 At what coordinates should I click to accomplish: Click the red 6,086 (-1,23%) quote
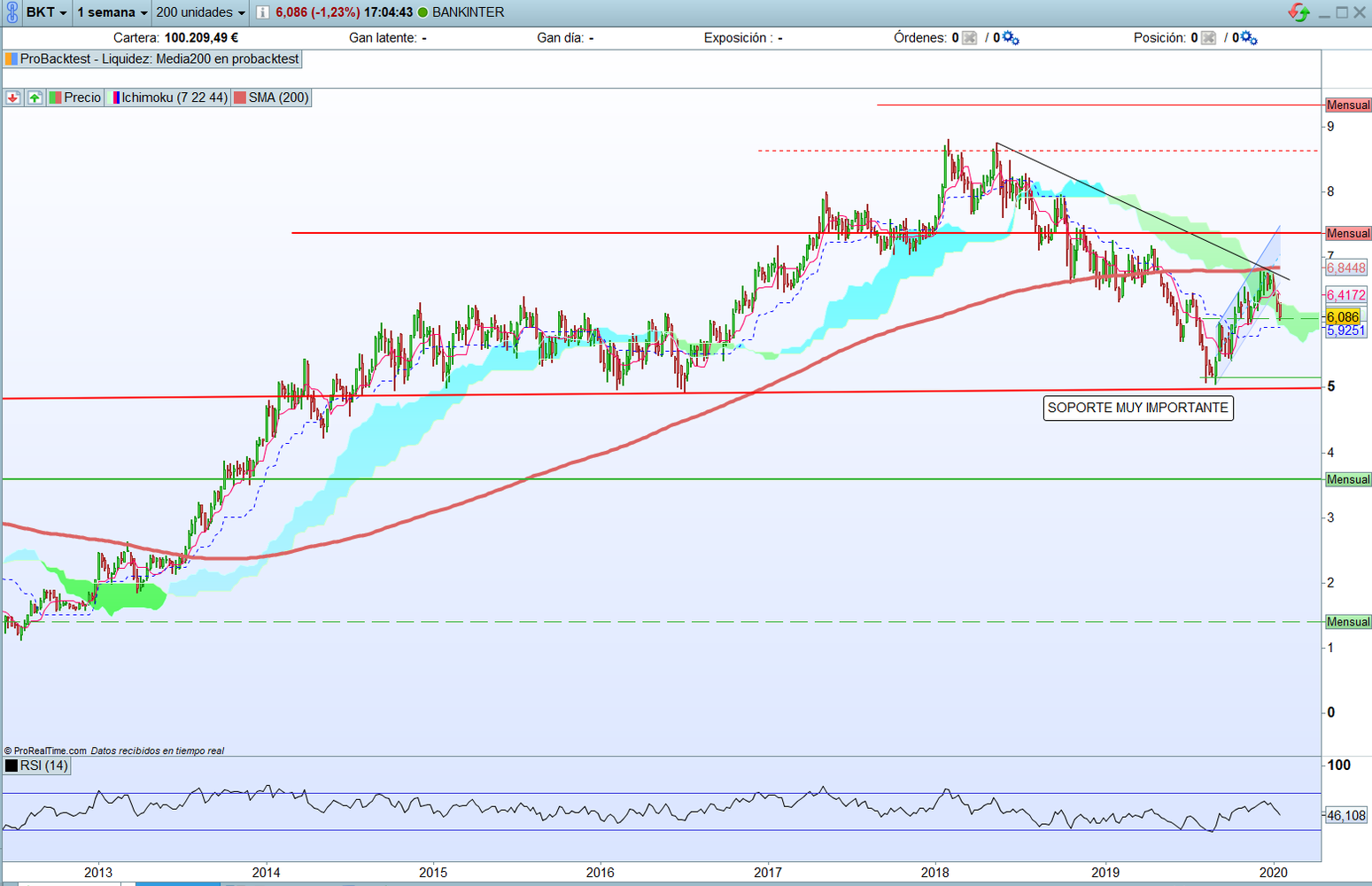pos(317,12)
